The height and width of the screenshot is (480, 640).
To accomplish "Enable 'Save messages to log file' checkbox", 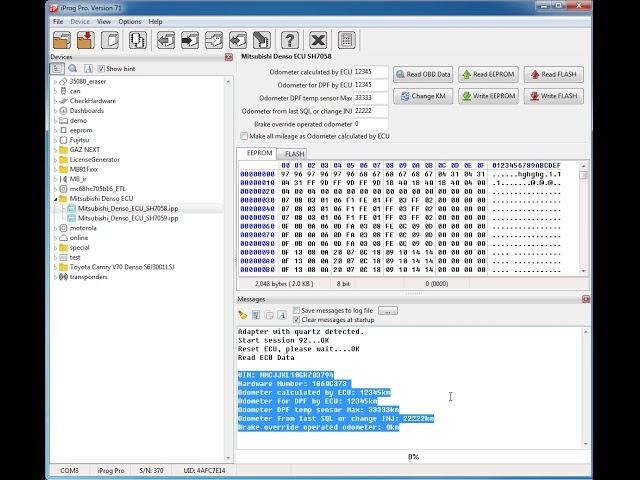I will (x=296, y=310).
